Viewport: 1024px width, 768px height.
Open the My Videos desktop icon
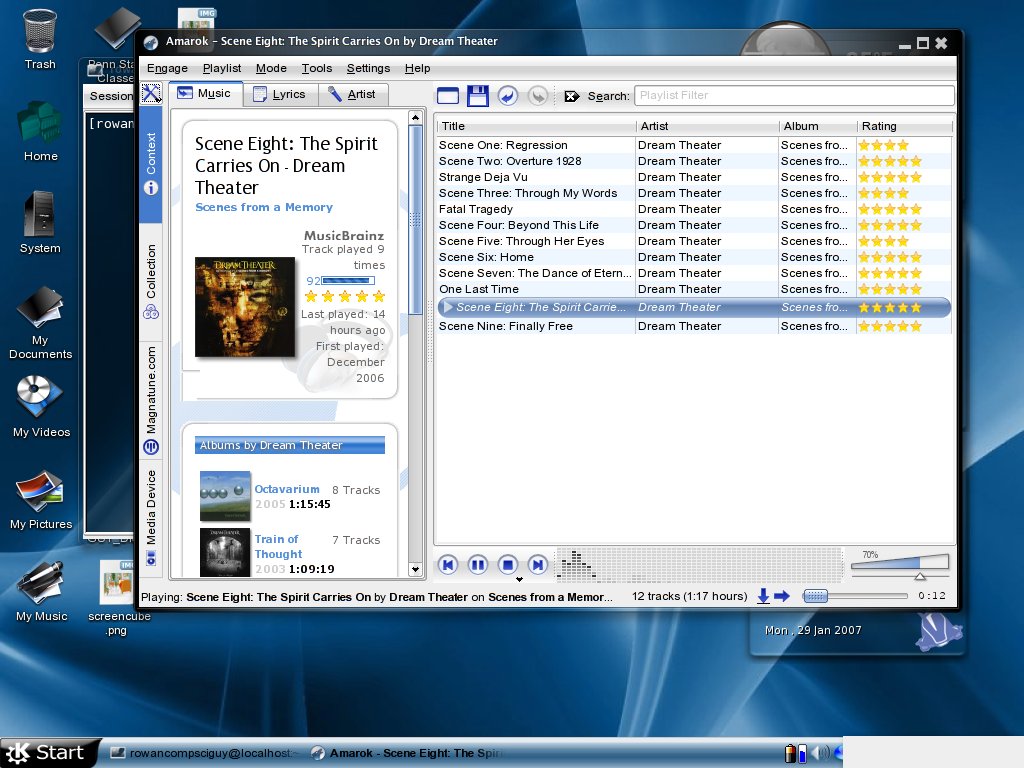click(x=41, y=406)
